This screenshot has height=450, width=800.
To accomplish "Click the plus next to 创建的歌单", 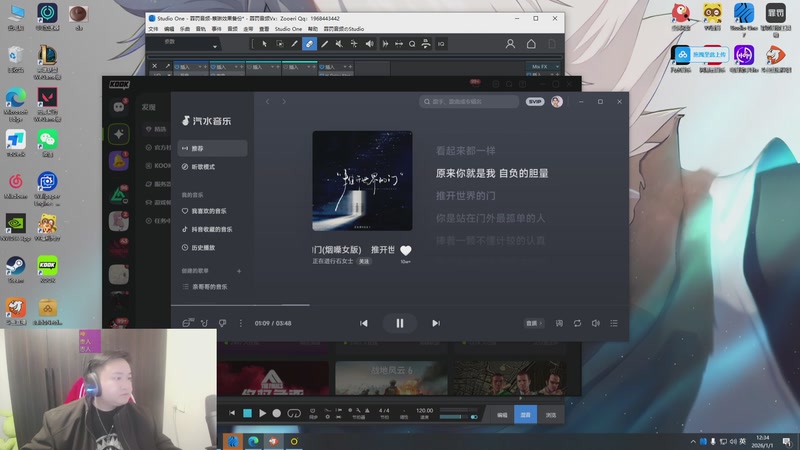I will [x=239, y=271].
